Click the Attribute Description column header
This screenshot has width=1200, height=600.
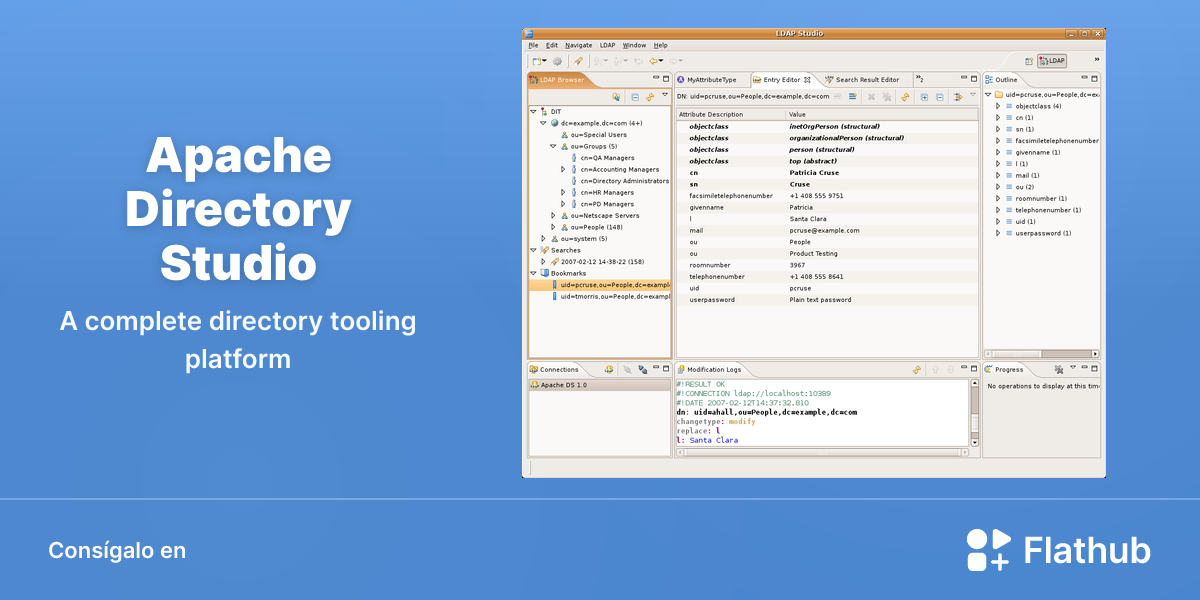pyautogui.click(x=730, y=115)
